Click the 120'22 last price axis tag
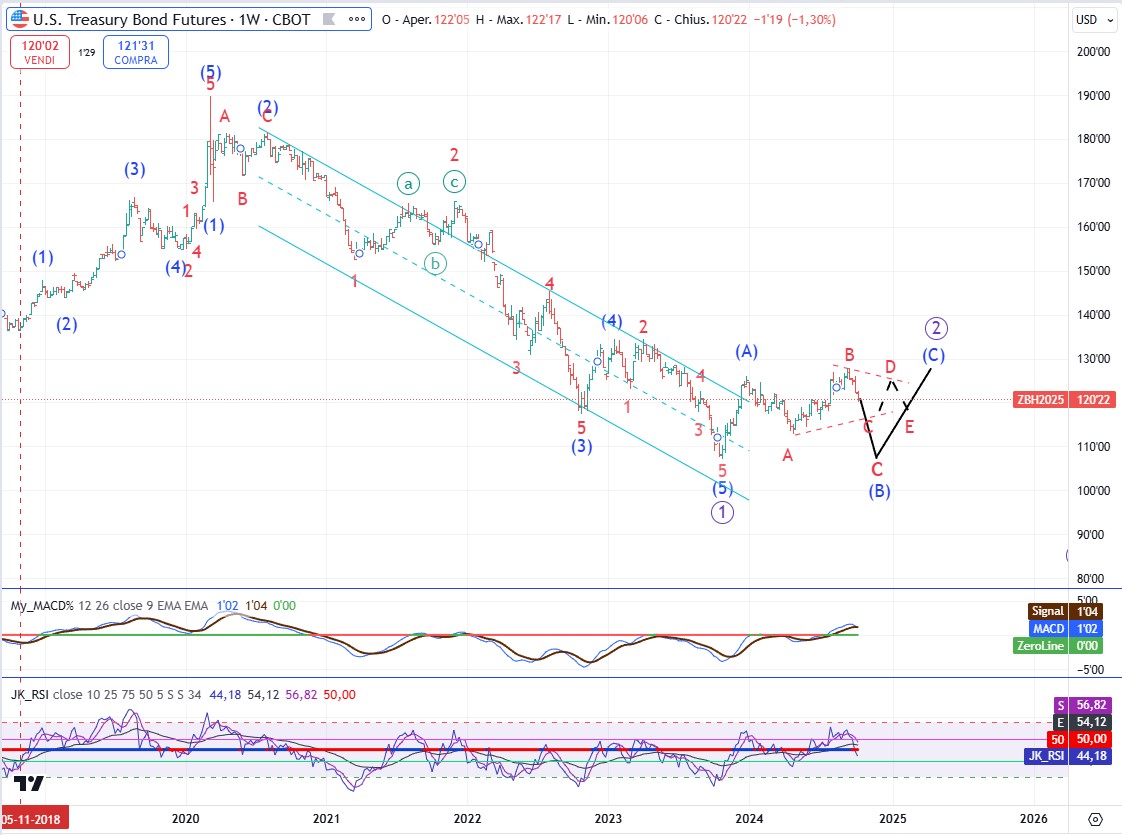The width and height of the screenshot is (1122, 835). pos(1093,399)
